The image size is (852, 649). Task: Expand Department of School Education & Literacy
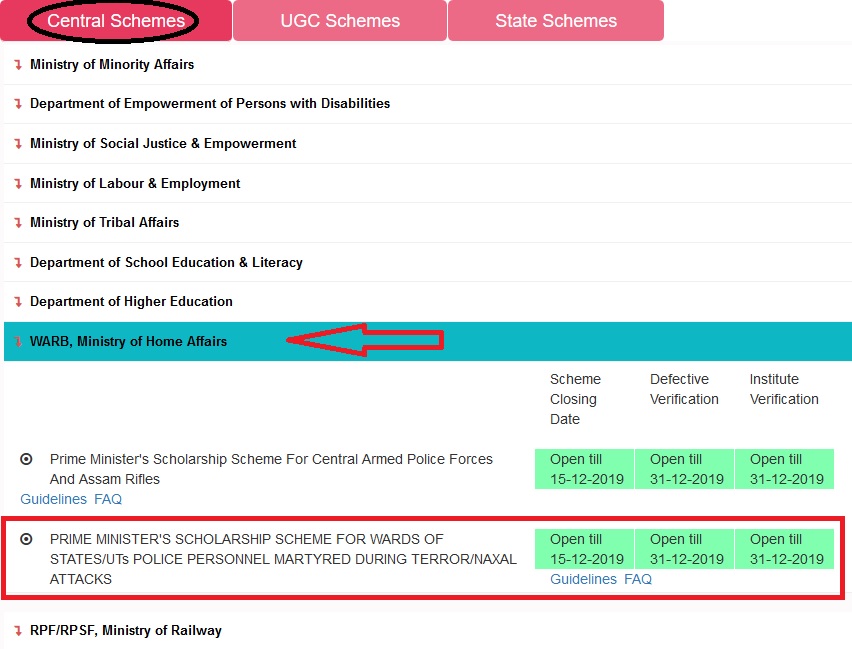click(x=166, y=263)
